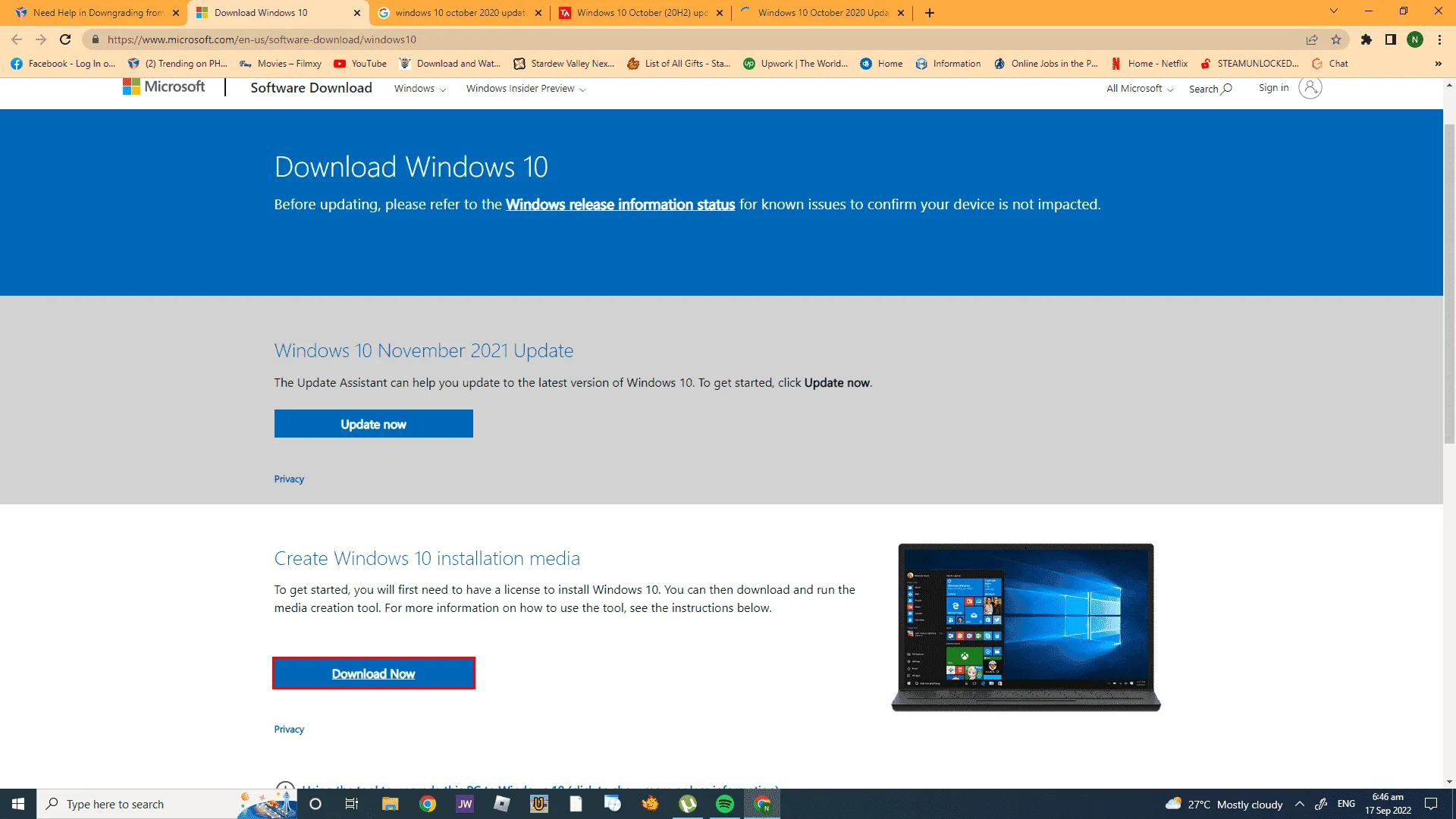
Task: Open the weather widget on taskbar
Action: click(x=1224, y=804)
